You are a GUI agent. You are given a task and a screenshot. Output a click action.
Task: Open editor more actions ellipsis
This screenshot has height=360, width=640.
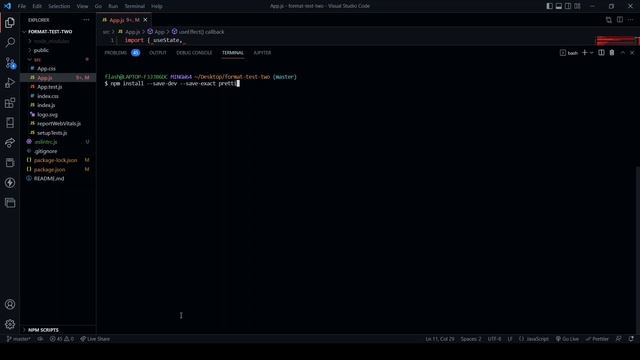click(x=631, y=20)
